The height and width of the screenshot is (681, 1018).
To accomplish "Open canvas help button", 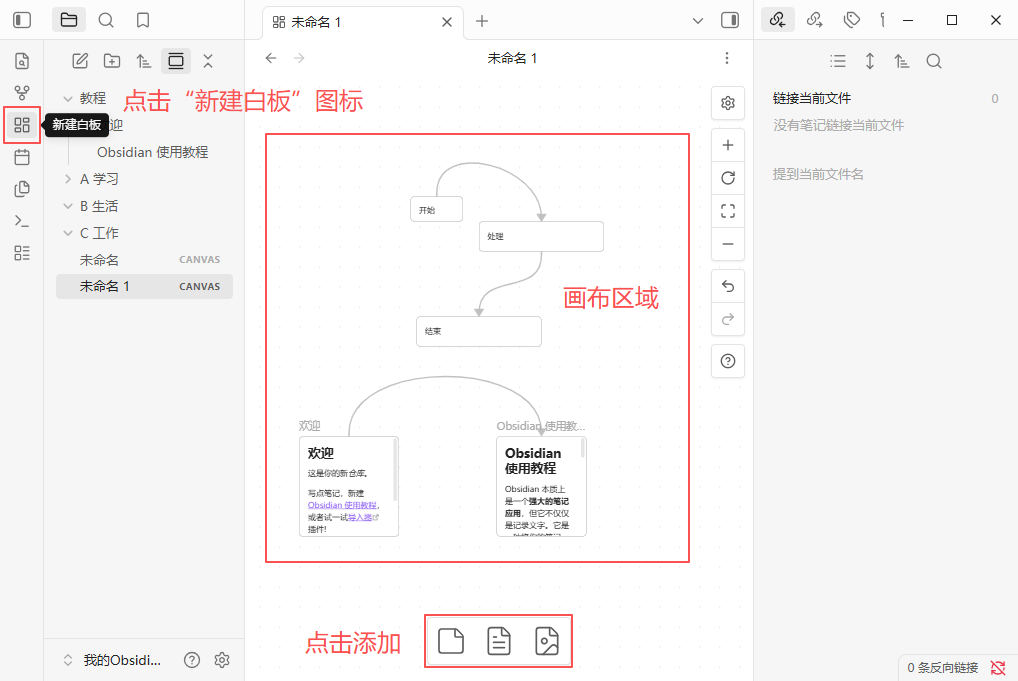I will tap(728, 361).
